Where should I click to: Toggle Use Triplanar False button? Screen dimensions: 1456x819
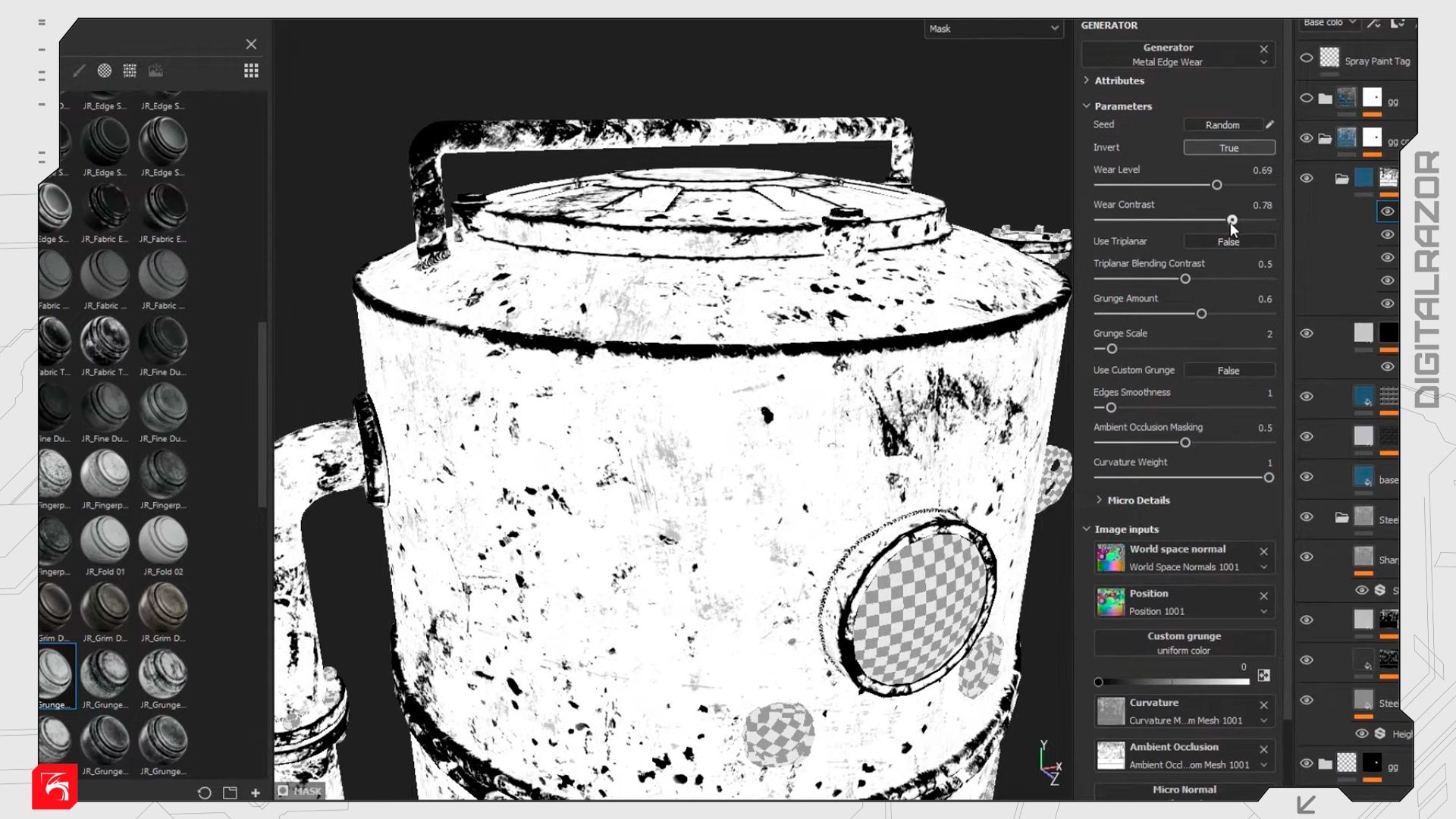[1228, 241]
